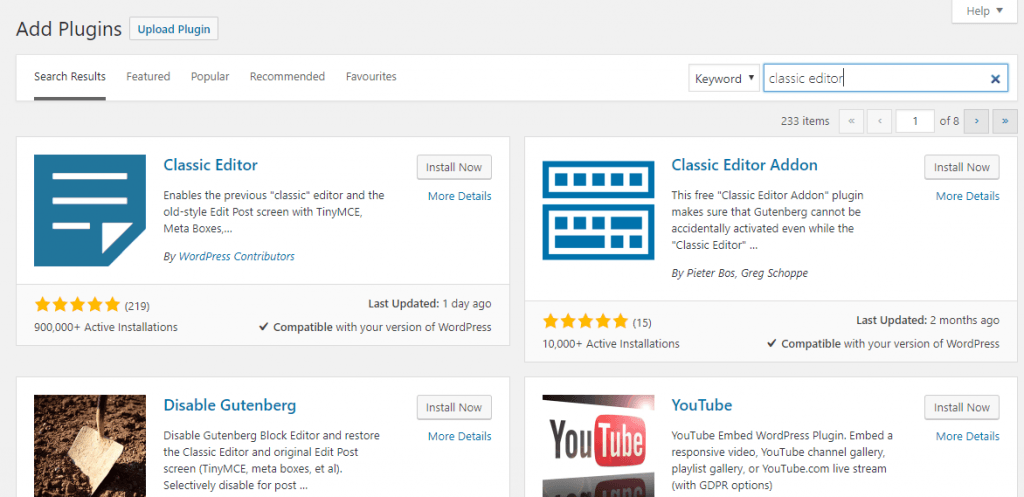Install the Classic Editor plugin
Viewport: 1024px width, 497px height.
coord(454,168)
